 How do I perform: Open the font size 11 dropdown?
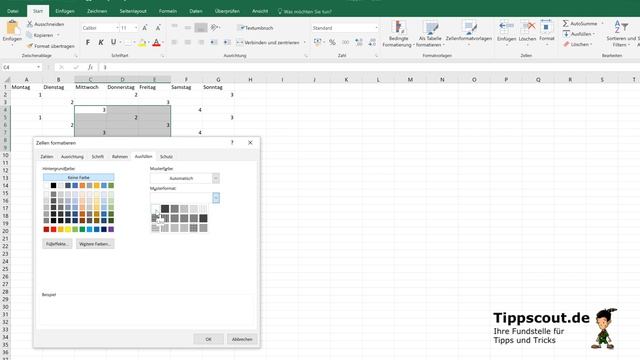[136, 28]
